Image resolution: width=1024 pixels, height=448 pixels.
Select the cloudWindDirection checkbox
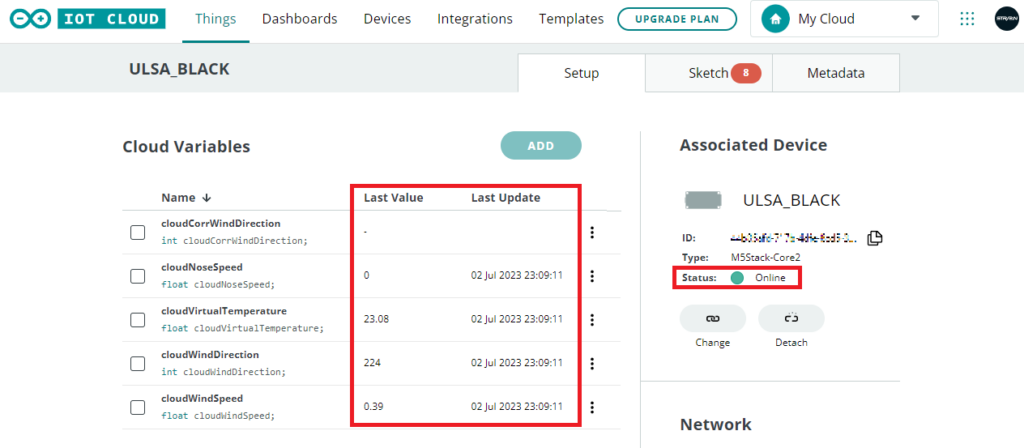coord(138,363)
